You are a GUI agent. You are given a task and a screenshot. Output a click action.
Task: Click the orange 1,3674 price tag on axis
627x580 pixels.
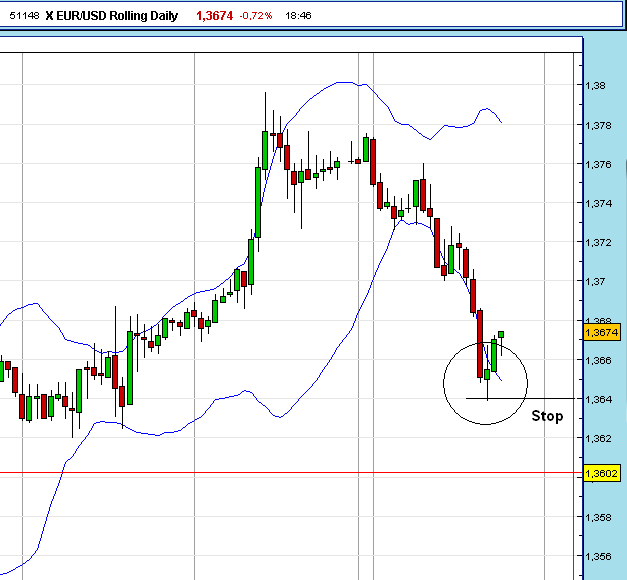click(x=602, y=332)
